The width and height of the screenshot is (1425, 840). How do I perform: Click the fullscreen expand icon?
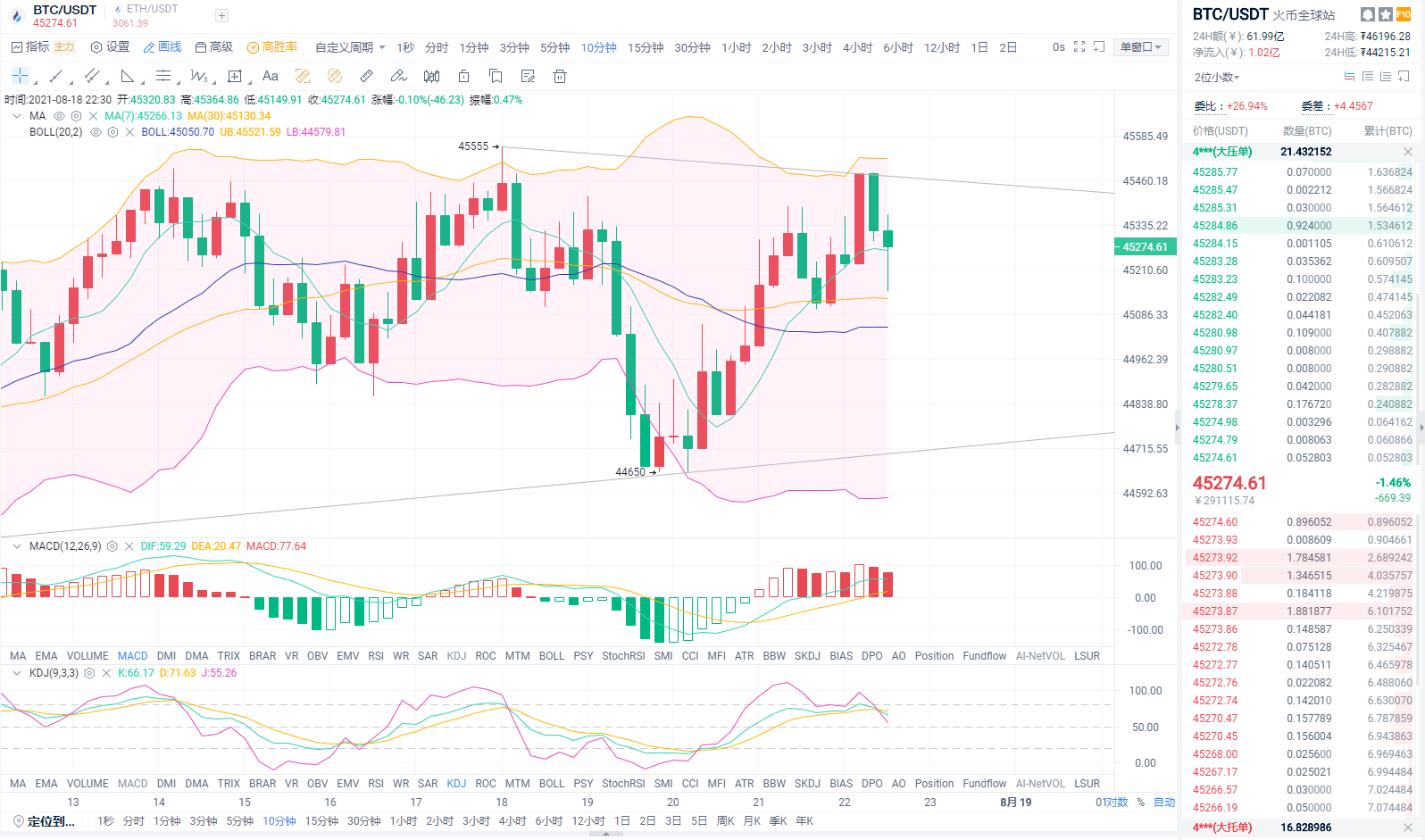coord(1079,46)
